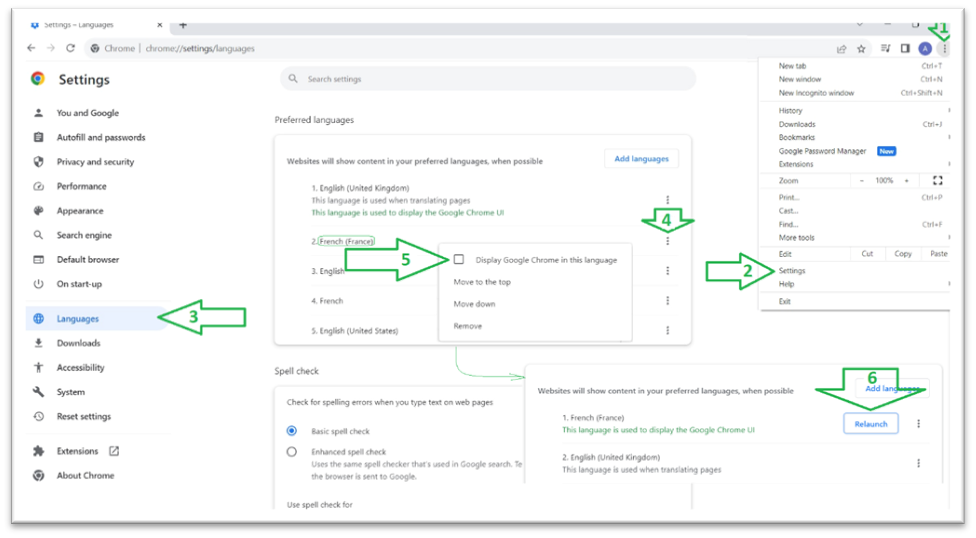Viewport: 976px width, 538px height.
Task: Click the Extensions puzzle icon in sidebar
Action: tap(39, 451)
